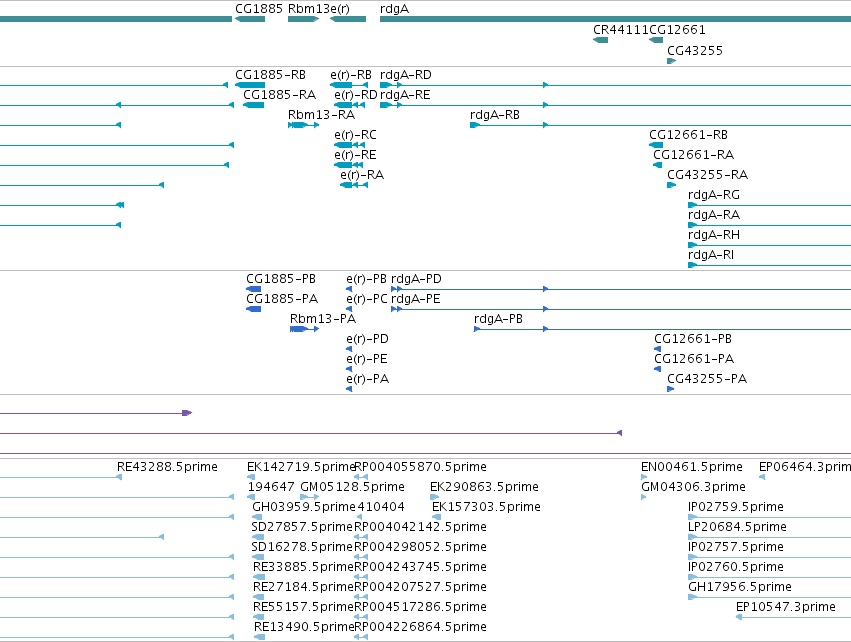Click transcript rdgA-RE label
Image resolution: width=851 pixels, height=642 pixels.
tap(405, 95)
